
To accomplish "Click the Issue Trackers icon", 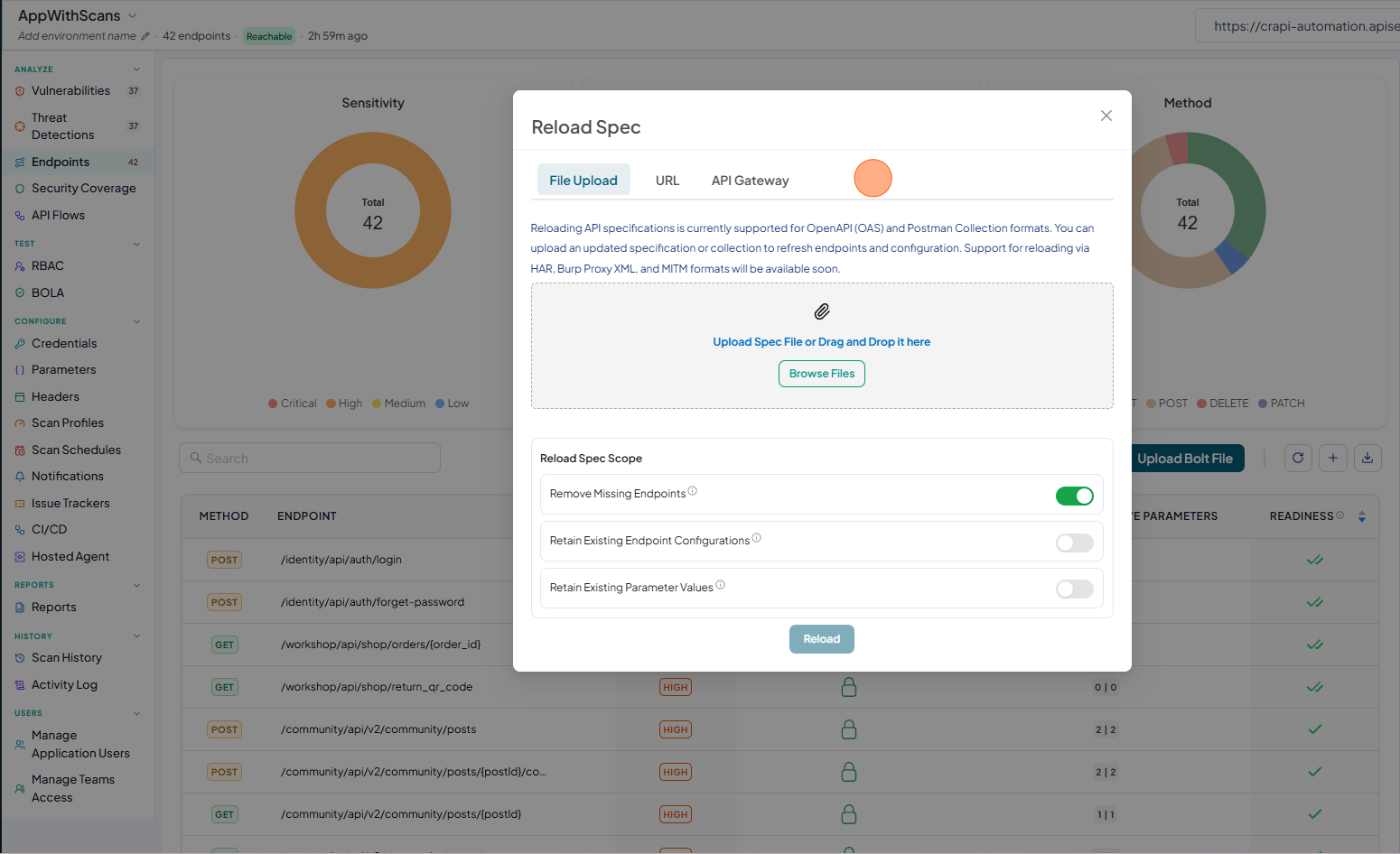I will pos(20,504).
